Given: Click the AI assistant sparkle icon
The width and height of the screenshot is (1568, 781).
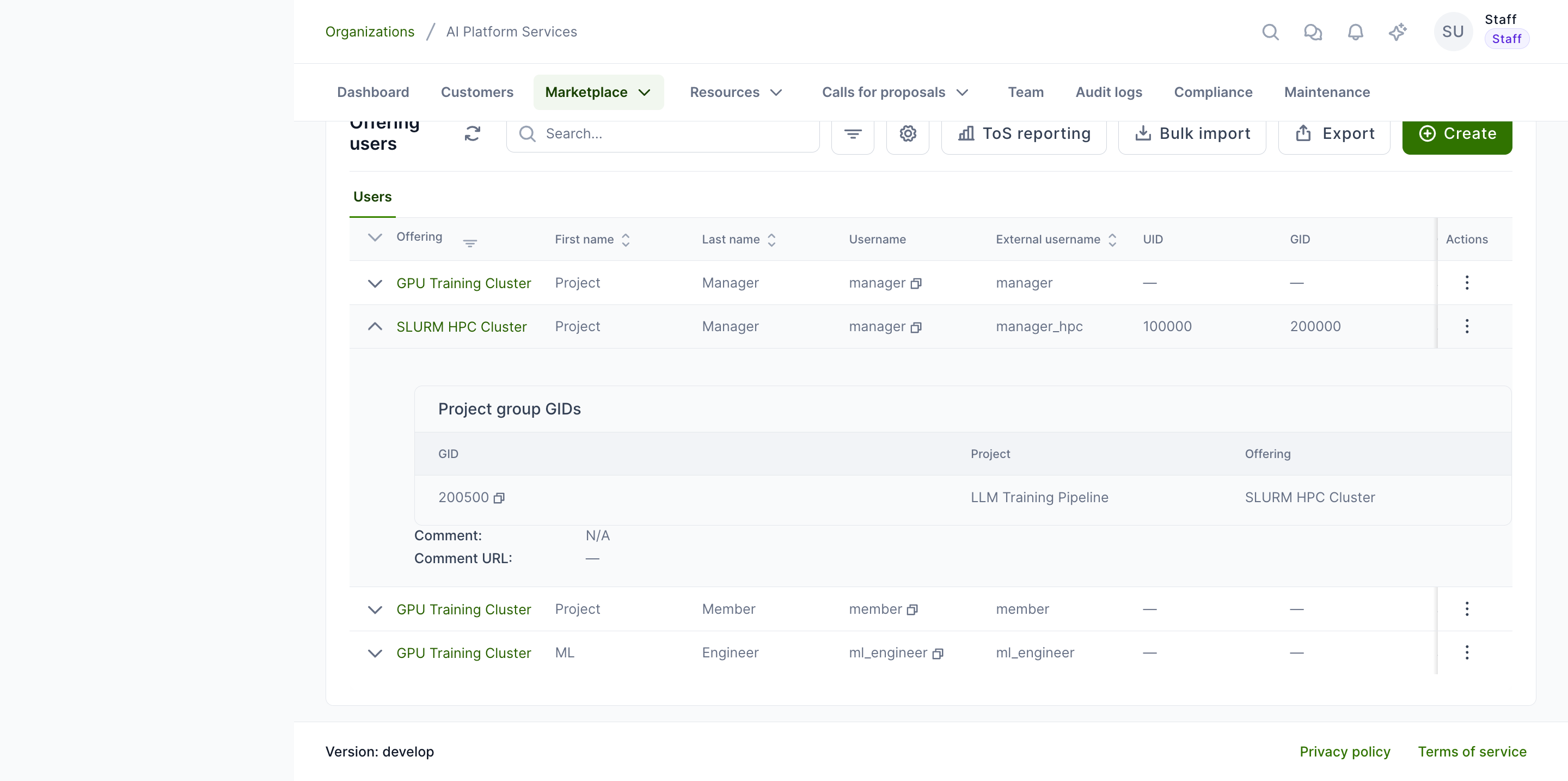Looking at the screenshot, I should (1398, 32).
